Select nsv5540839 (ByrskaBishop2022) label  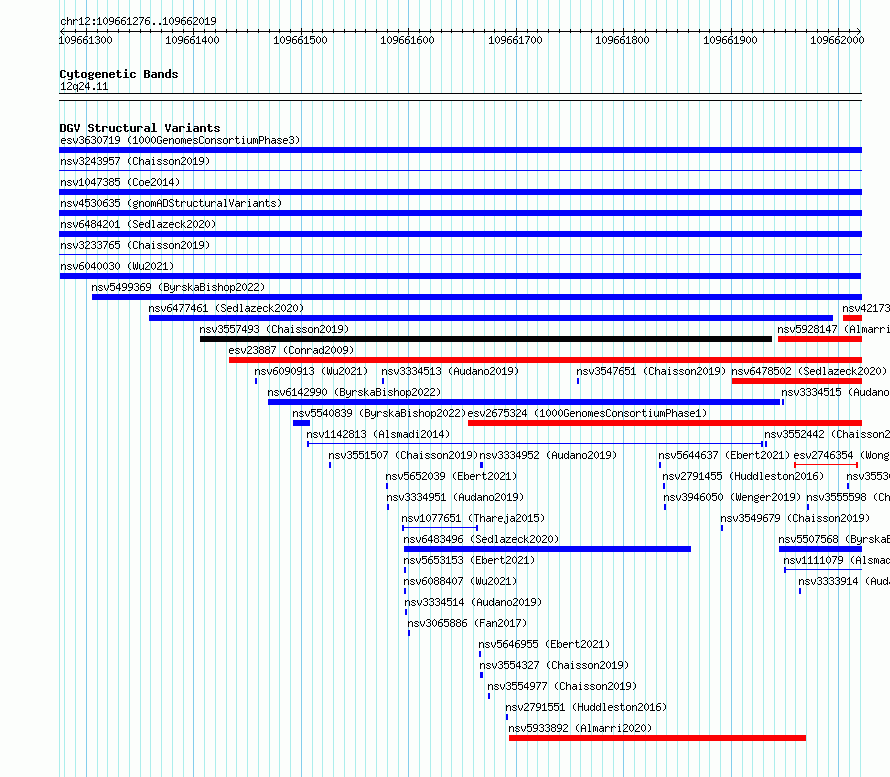[379, 413]
